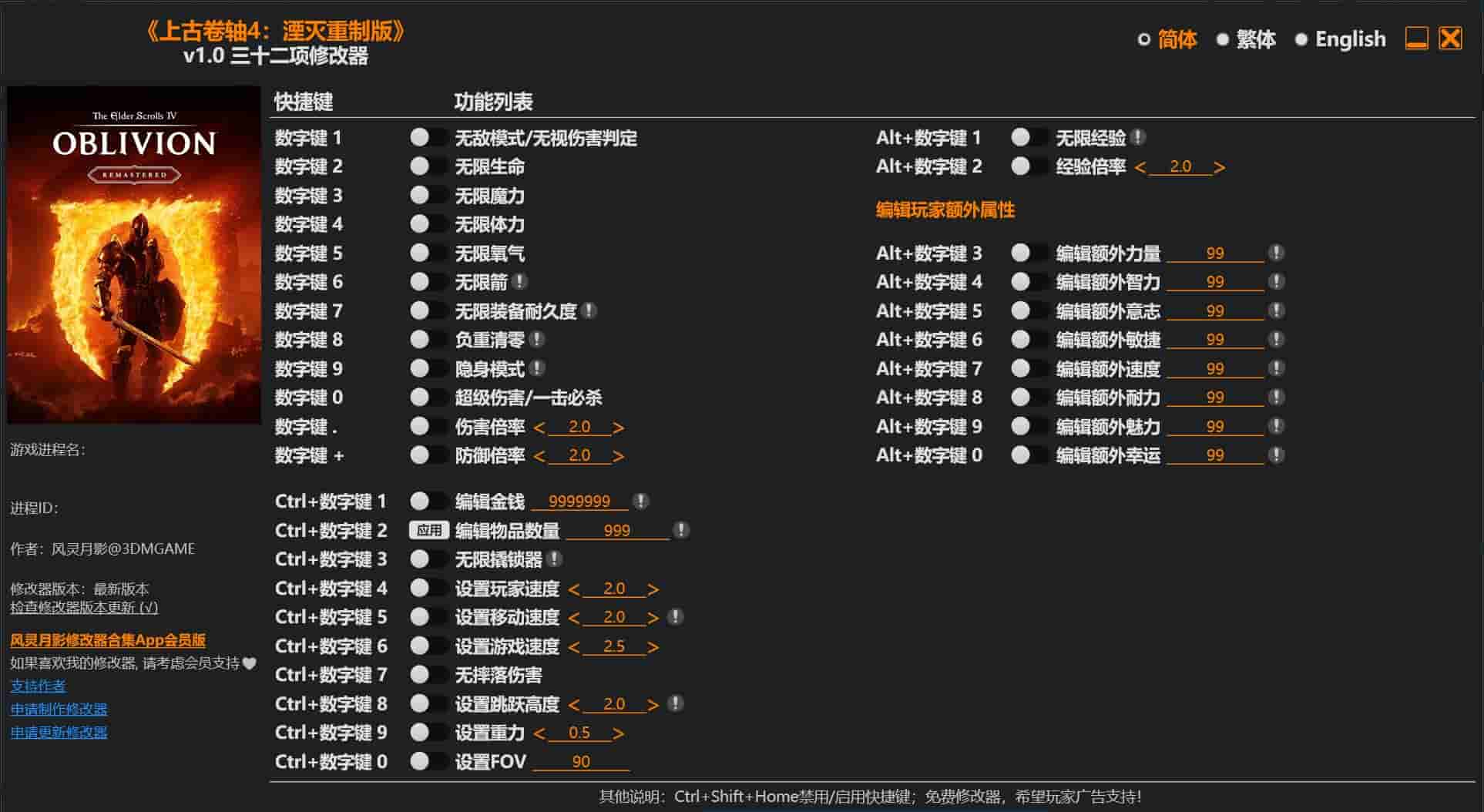Click info icon at end of 编辑额外力量 row
Viewport: 1484px width, 812px height.
(1276, 253)
